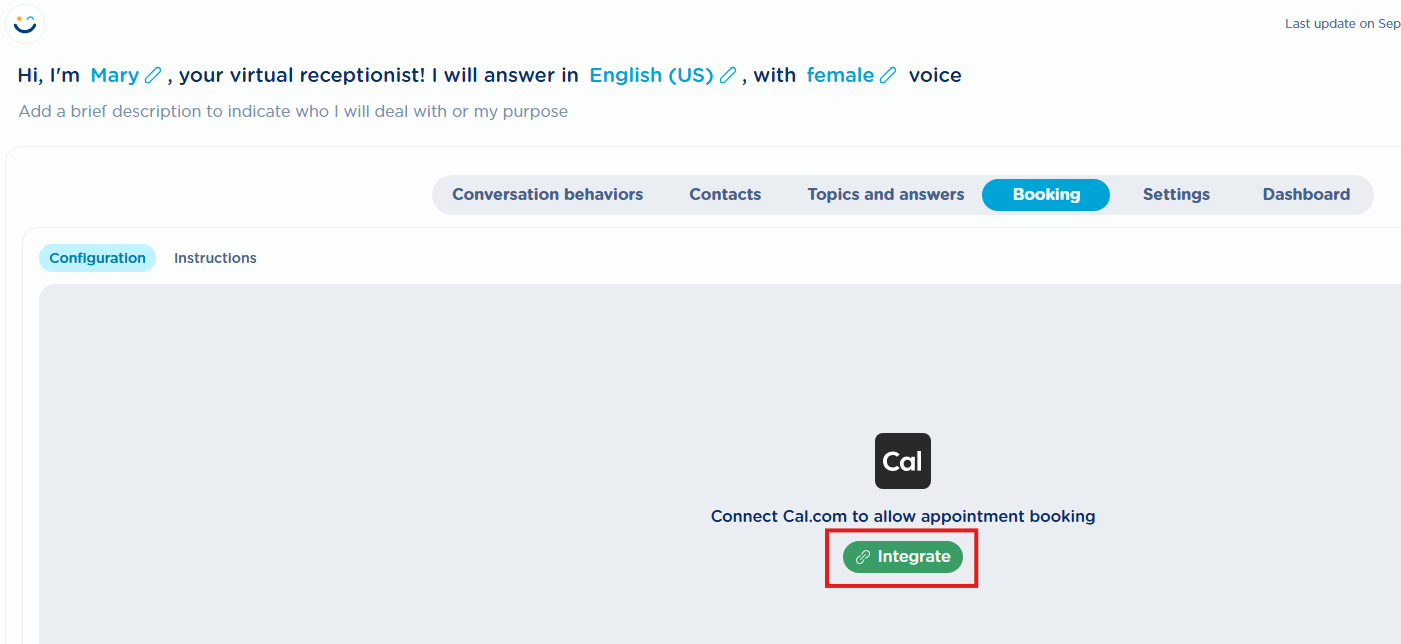Click the Cal.com logo icon

pos(903,461)
